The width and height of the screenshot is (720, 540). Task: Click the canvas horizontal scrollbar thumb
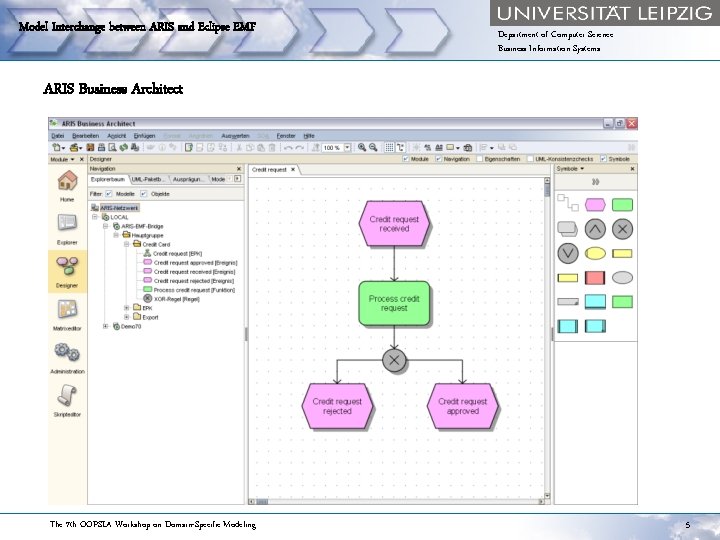[262, 502]
